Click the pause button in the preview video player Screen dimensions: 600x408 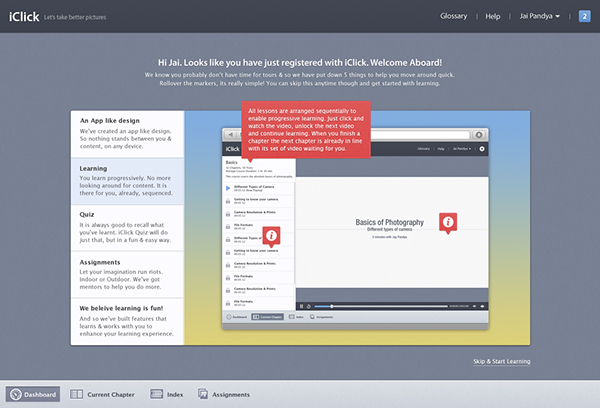[301, 306]
